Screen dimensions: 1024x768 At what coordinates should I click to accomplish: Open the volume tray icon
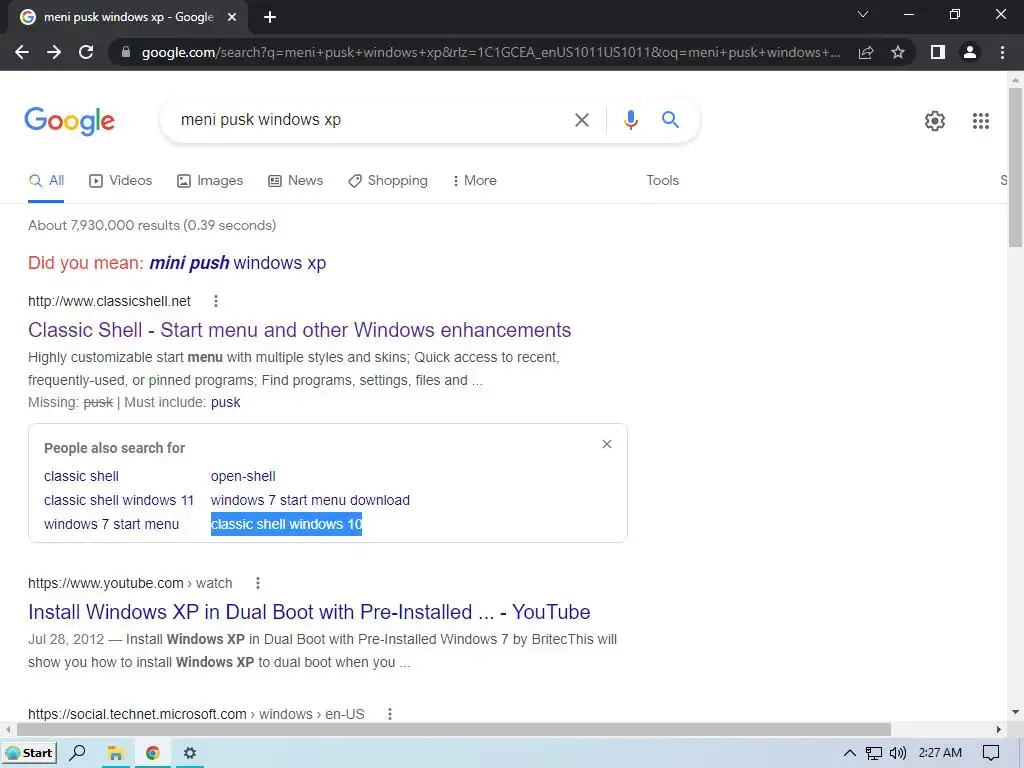pos(898,753)
